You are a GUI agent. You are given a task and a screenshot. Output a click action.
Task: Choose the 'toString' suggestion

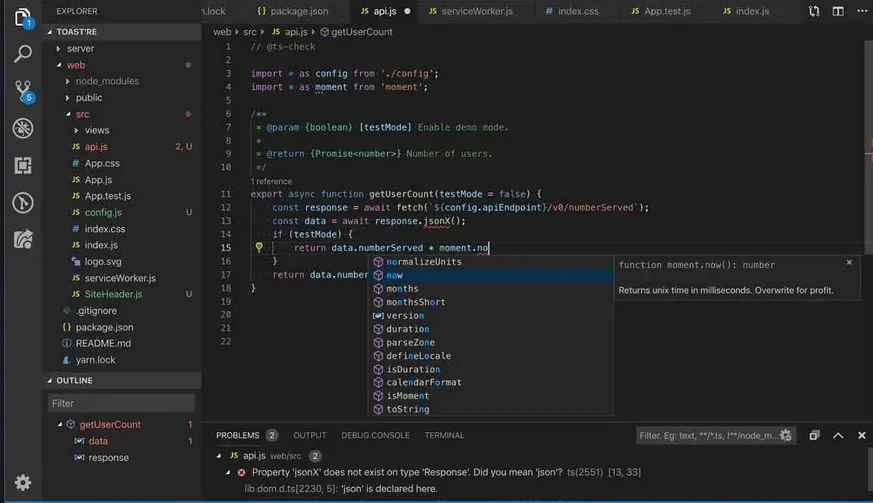click(x=491, y=409)
